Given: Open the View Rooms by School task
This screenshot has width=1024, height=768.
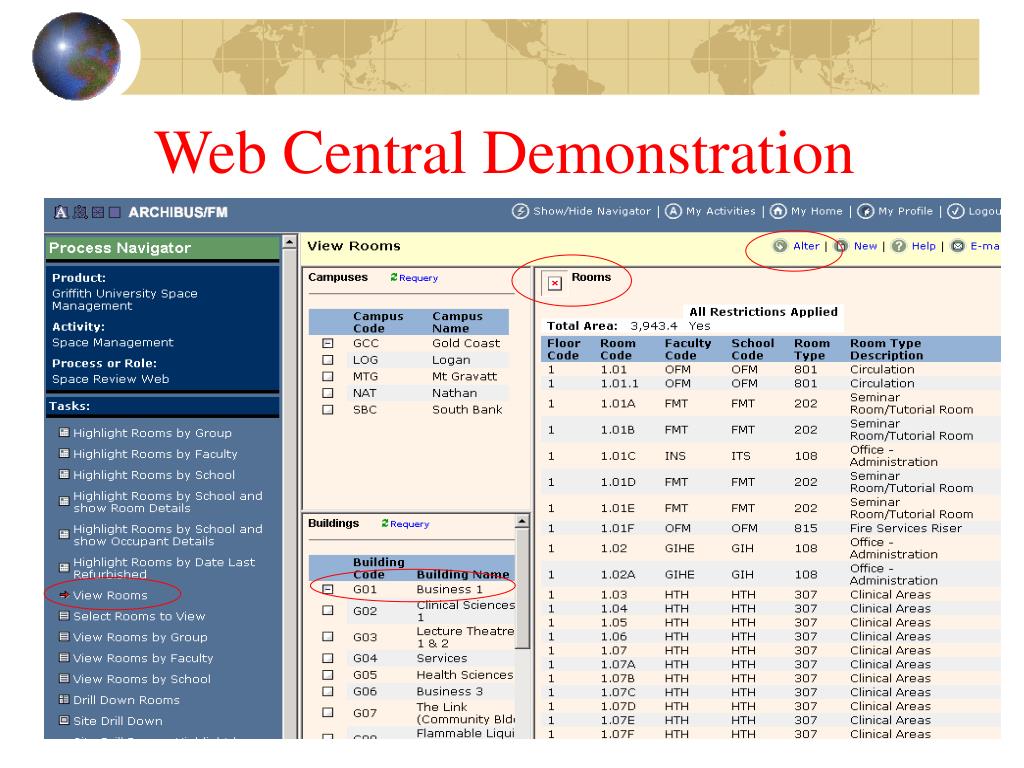Looking at the screenshot, I should coord(142,679).
